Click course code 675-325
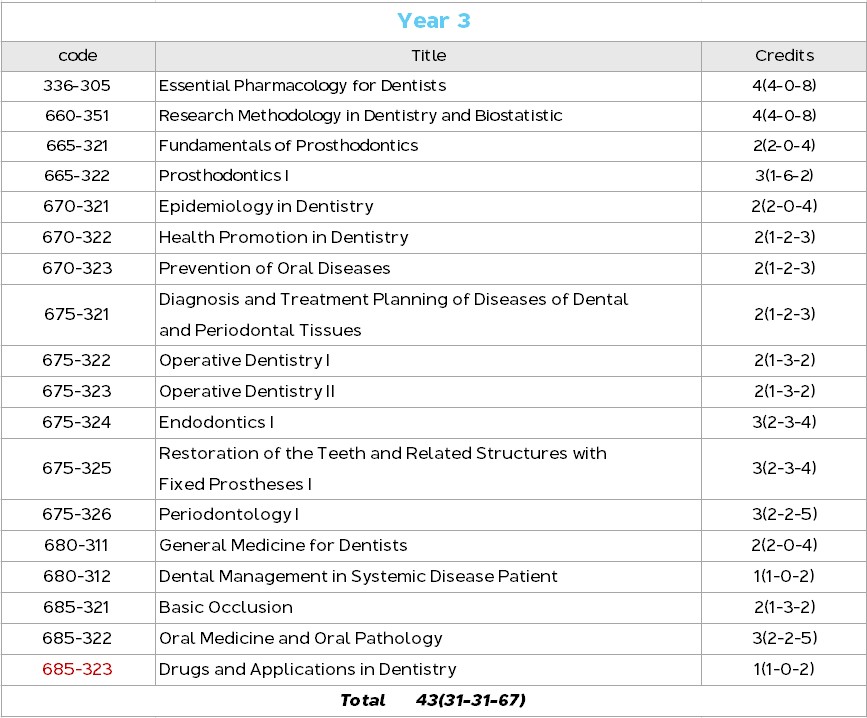867x718 pixels. pos(78,469)
